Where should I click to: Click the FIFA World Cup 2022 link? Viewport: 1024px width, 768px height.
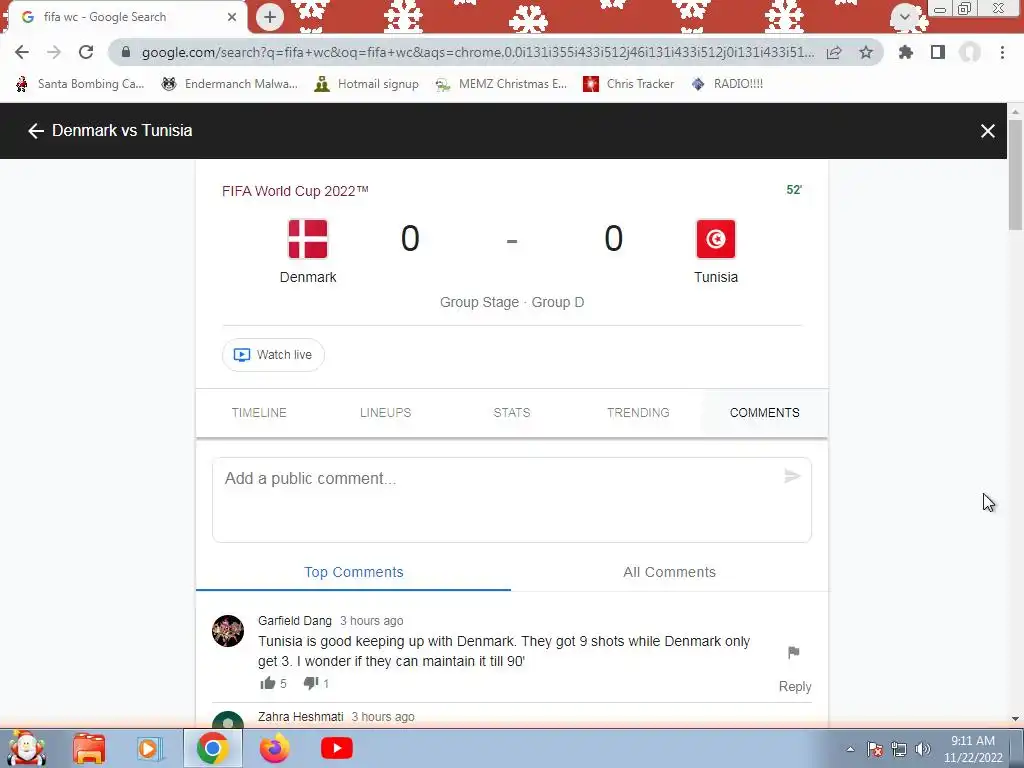pyautogui.click(x=295, y=191)
